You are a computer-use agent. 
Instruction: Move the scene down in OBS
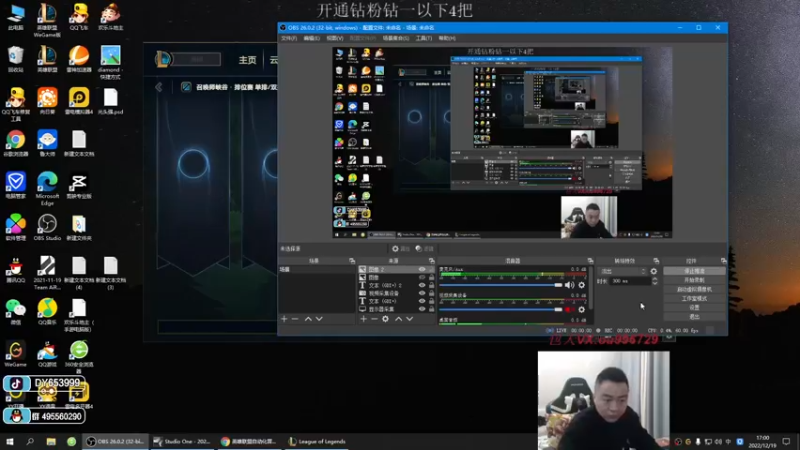(x=319, y=319)
